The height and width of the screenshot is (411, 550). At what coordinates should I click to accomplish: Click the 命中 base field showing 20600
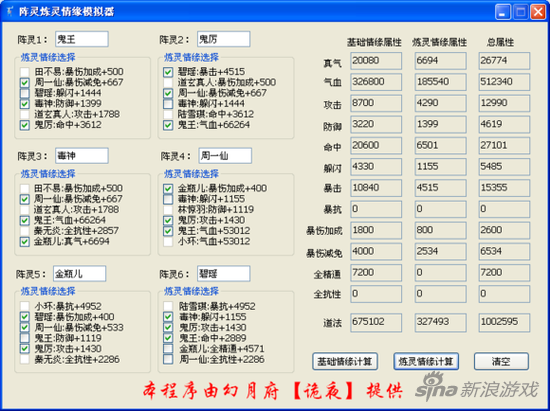376,146
